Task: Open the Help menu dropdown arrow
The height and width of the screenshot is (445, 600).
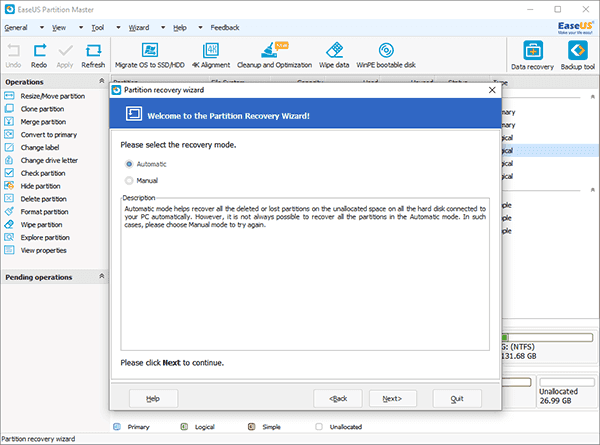Action: 200,28
